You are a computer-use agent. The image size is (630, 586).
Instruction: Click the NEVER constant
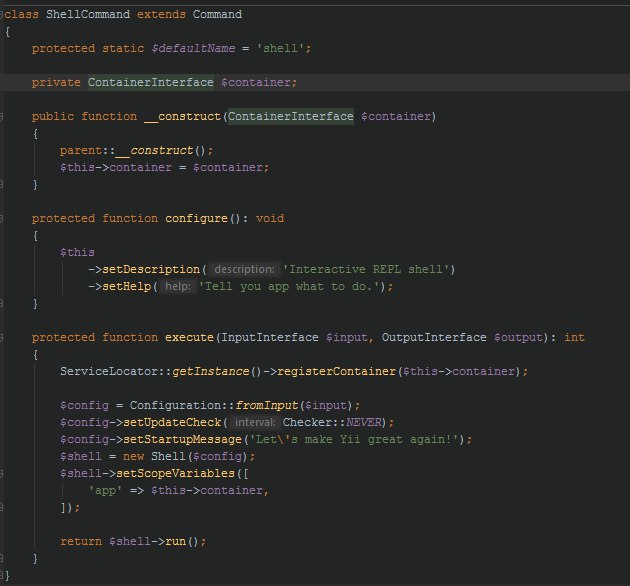(x=363, y=422)
